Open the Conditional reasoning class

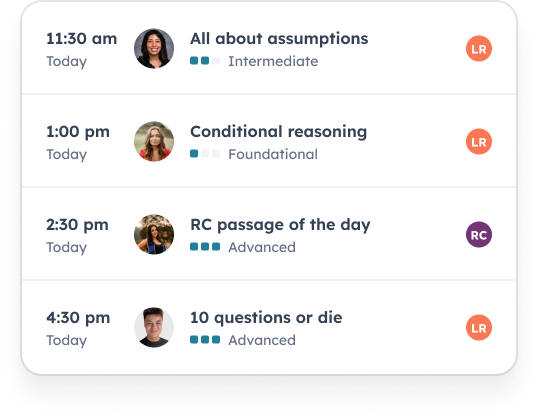coord(279,132)
